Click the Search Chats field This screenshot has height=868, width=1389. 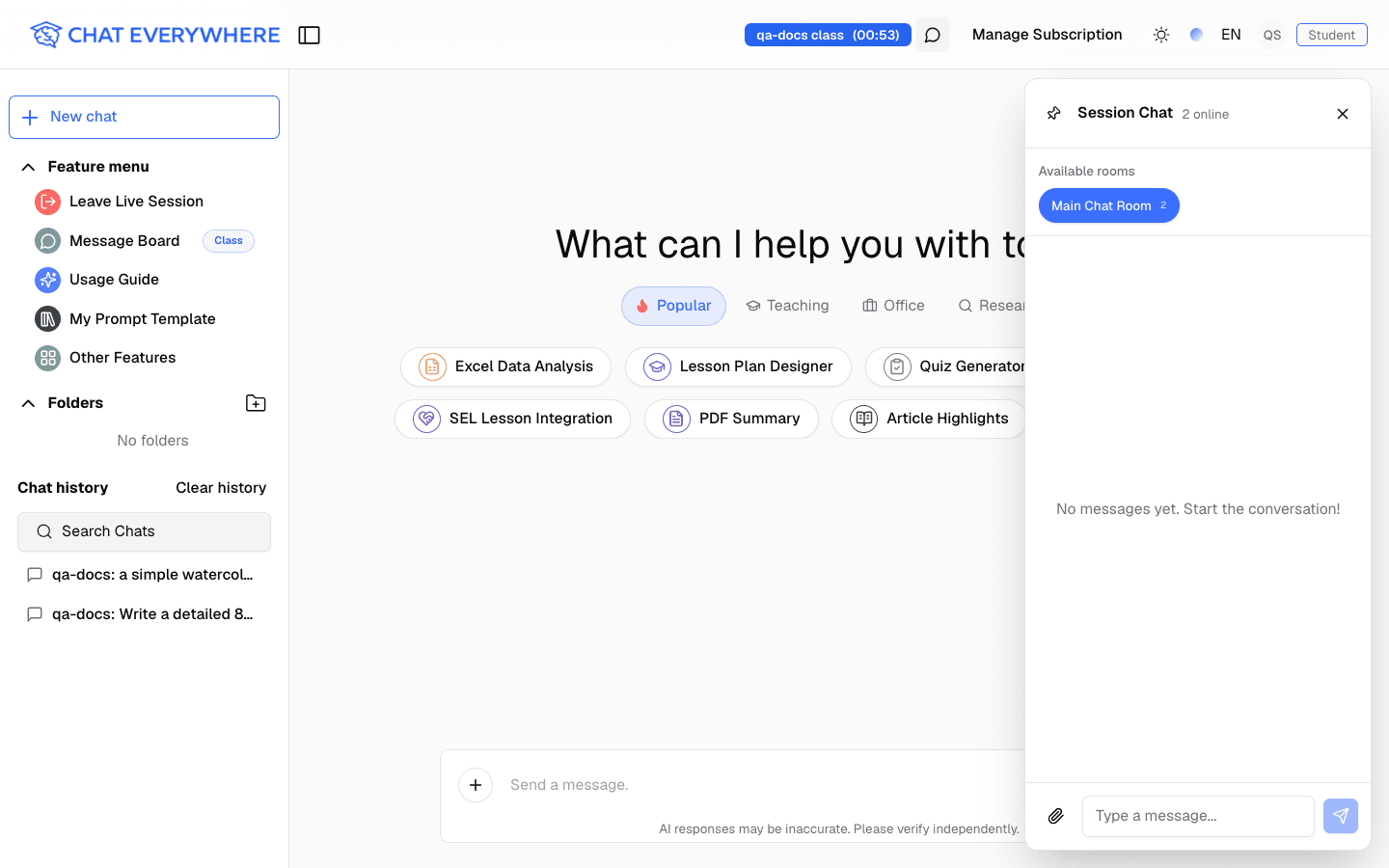point(144,531)
